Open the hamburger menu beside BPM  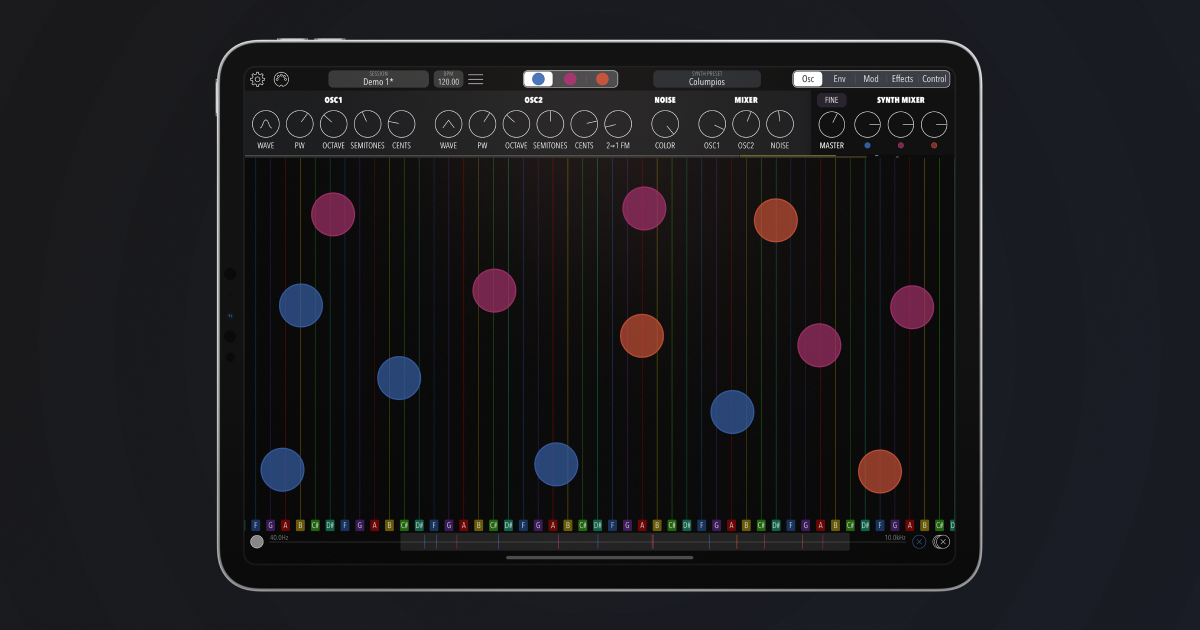click(476, 79)
